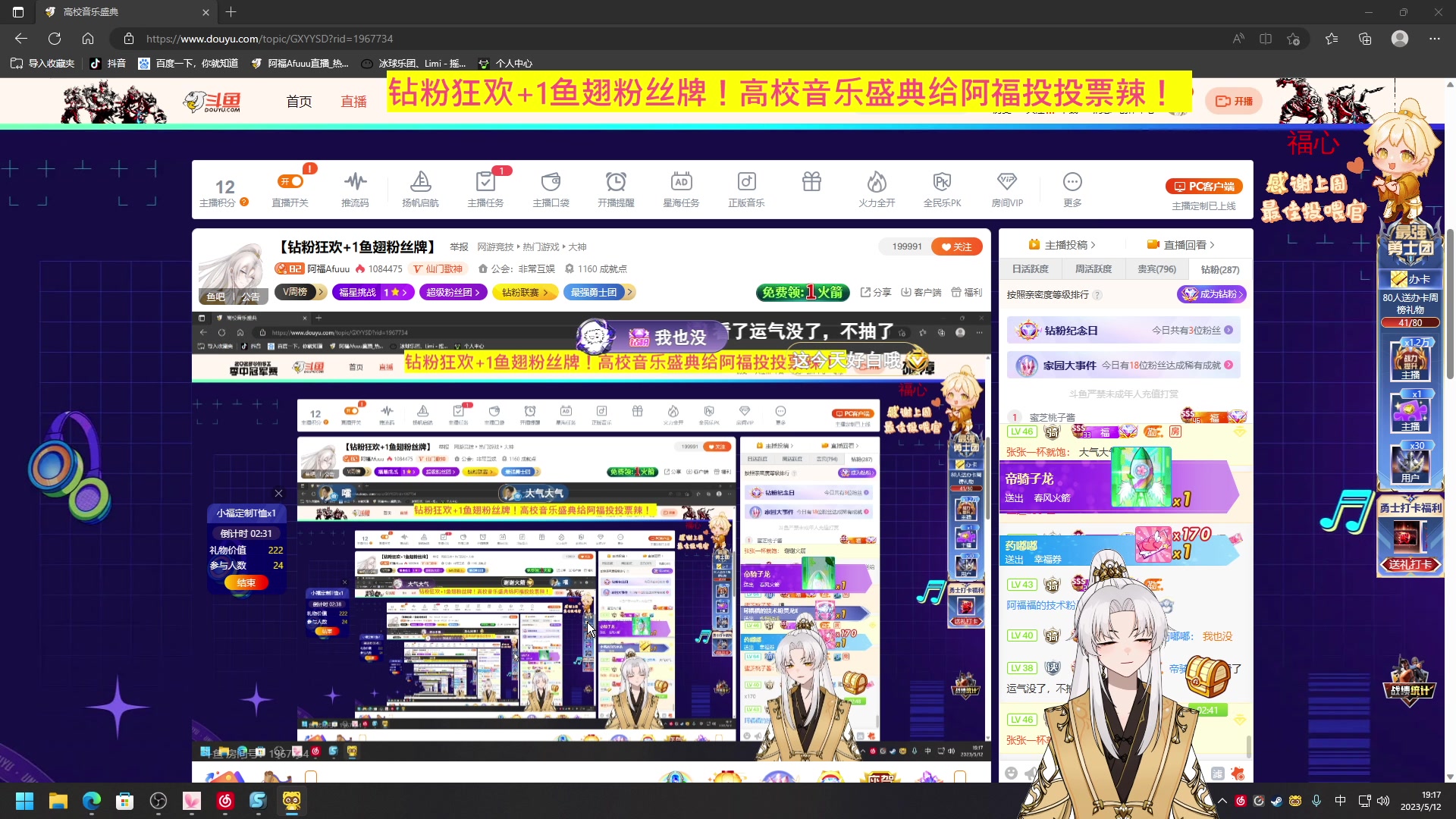Click the 举报 report link
Viewport: 1456px width, 819px height.
[x=459, y=247]
